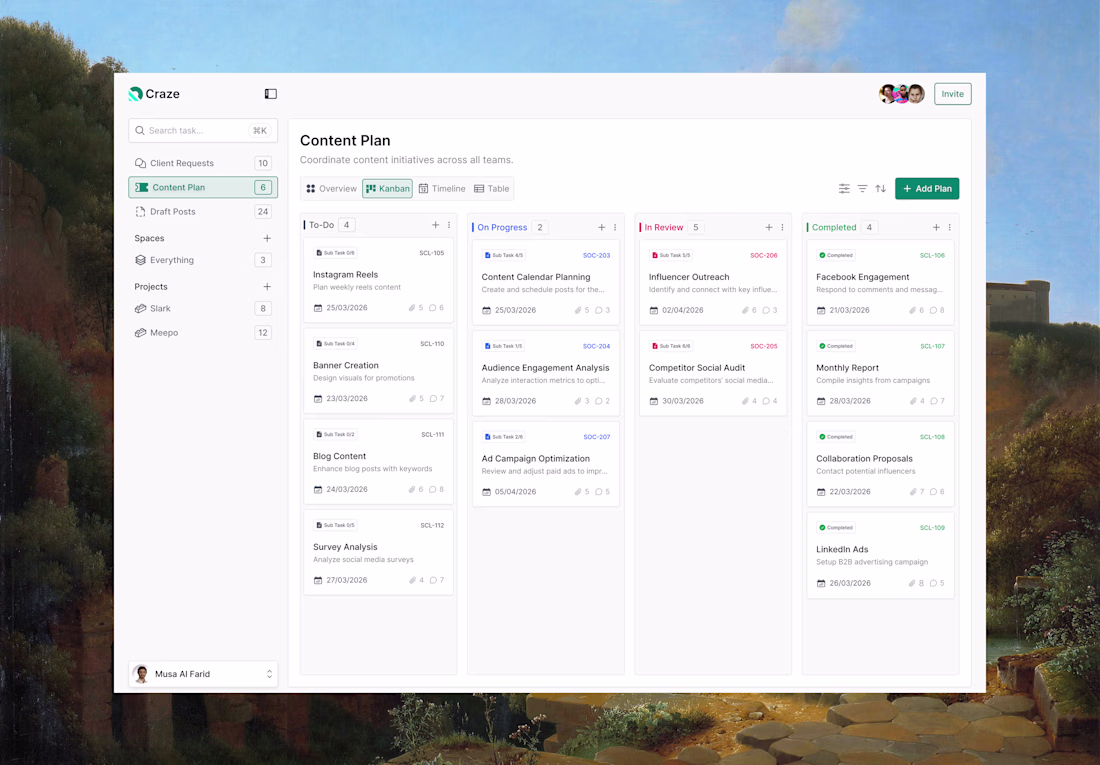
Task: Open the Survey Analysis card
Action: 378,553
